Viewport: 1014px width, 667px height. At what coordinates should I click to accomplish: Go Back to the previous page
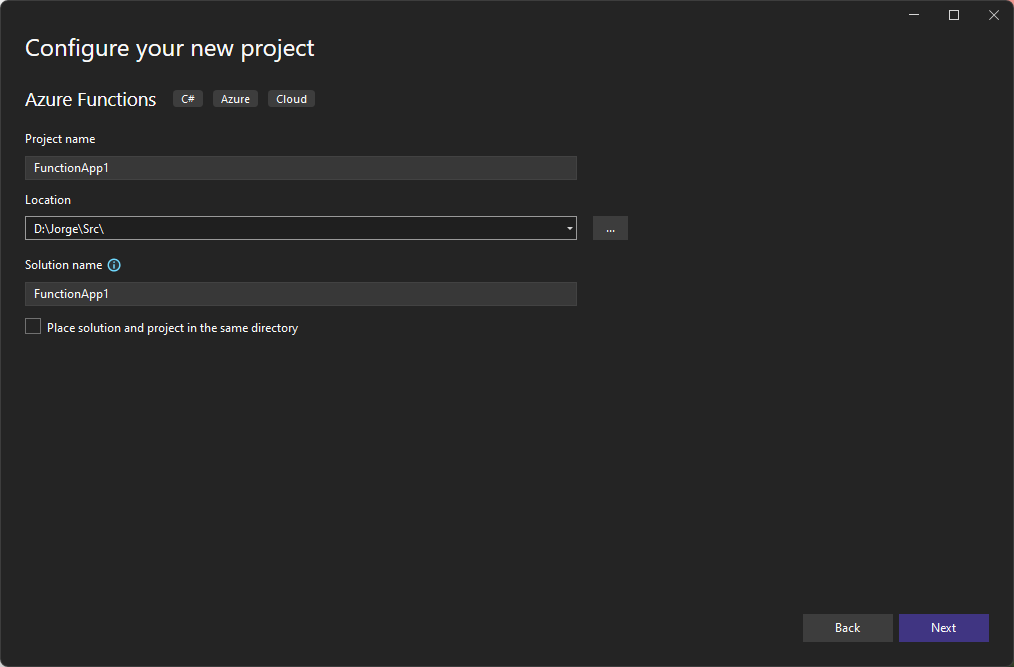tap(847, 628)
